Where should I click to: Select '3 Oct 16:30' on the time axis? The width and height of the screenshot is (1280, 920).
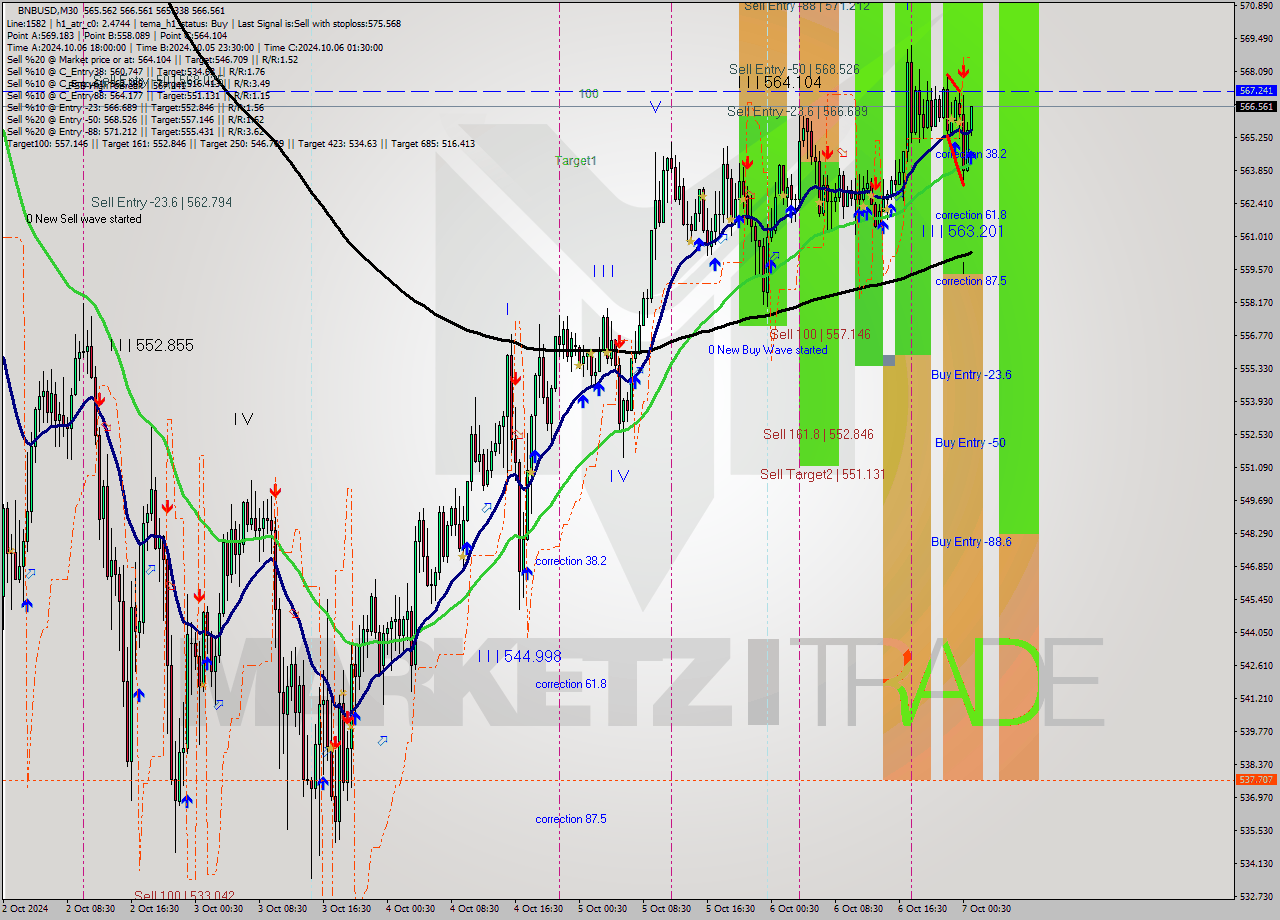347,909
